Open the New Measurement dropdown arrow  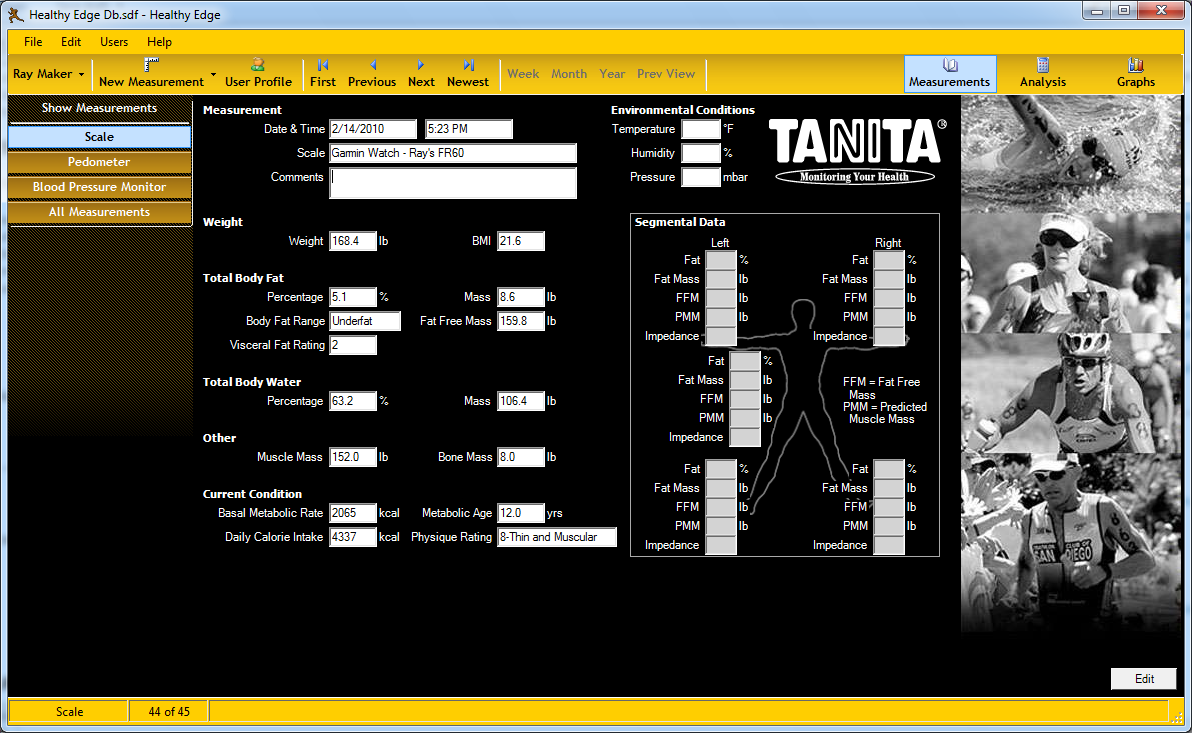214,74
